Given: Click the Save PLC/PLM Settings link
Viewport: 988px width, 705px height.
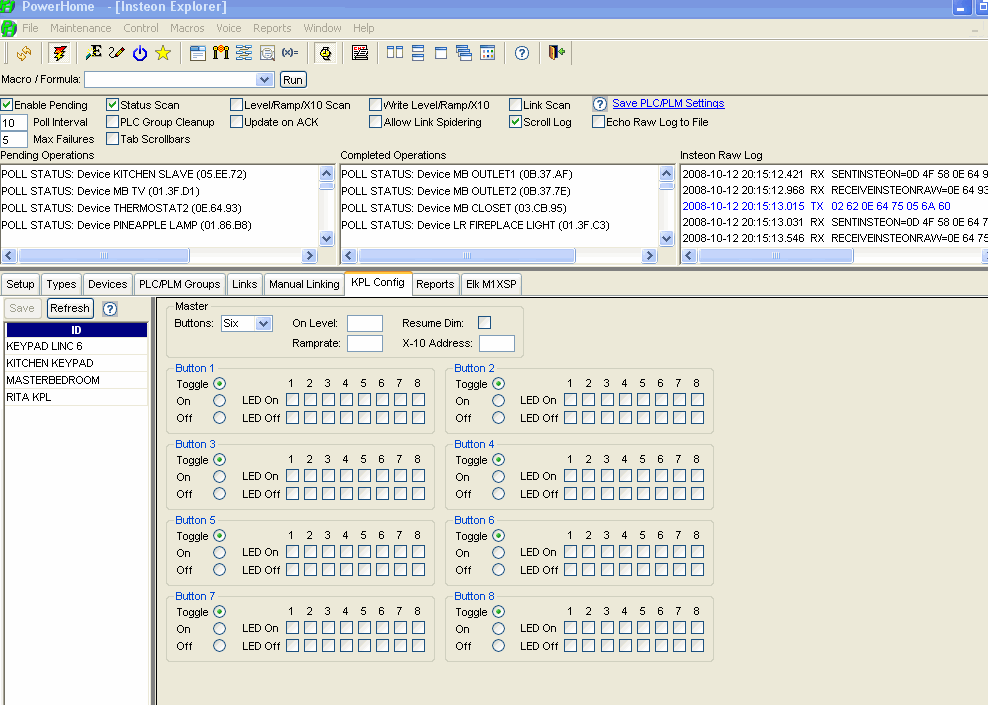Looking at the screenshot, I should (x=669, y=103).
